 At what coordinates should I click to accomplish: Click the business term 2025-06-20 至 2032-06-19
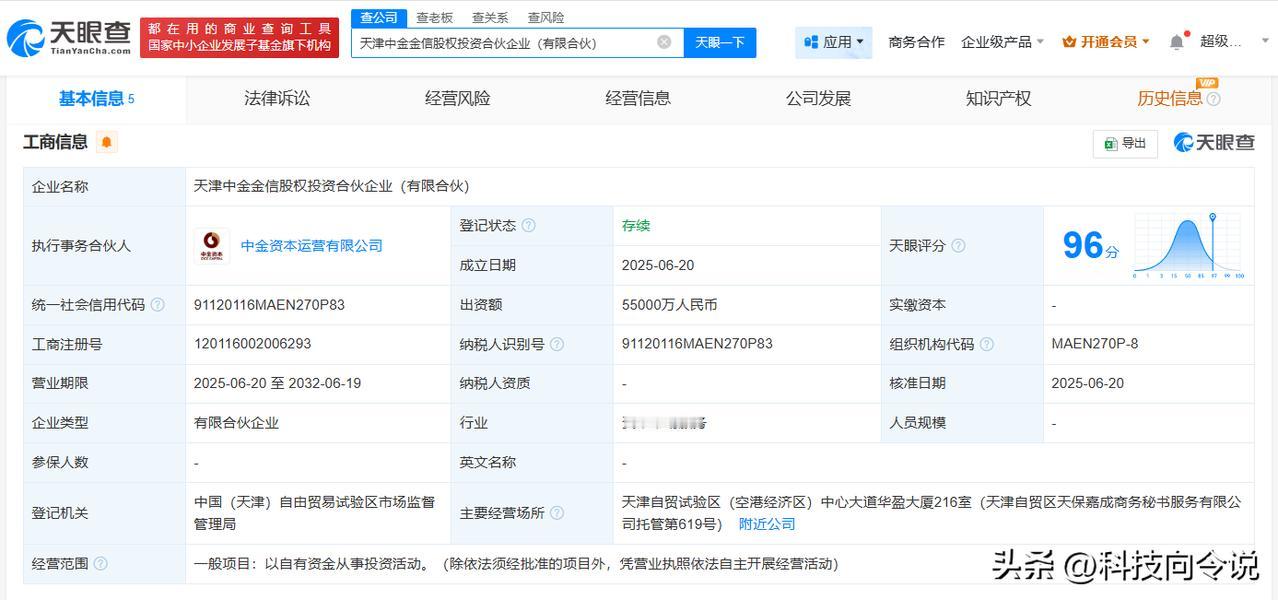[x=278, y=383]
